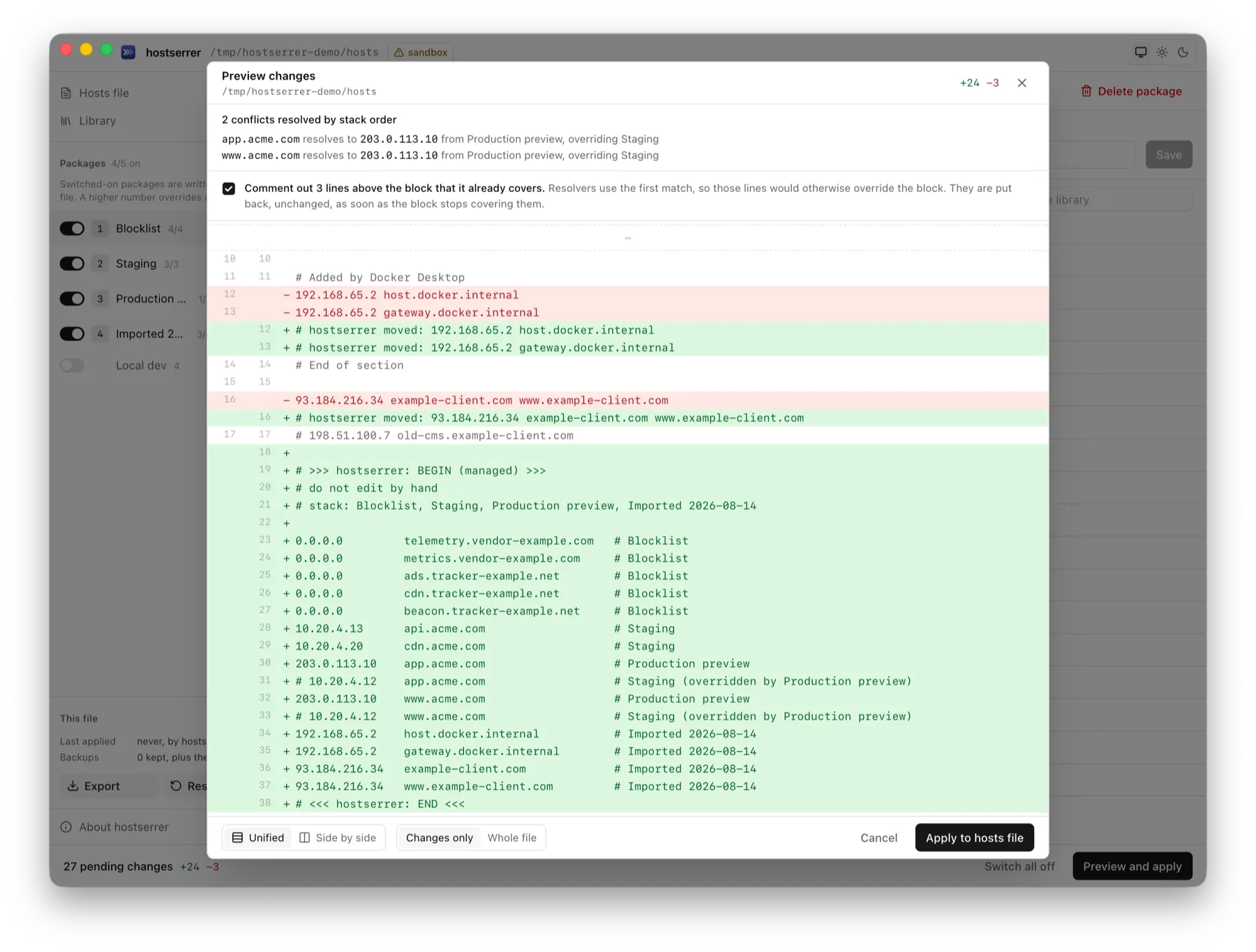1256x952 pixels.
Task: Click the Save button in background
Action: click(1169, 155)
